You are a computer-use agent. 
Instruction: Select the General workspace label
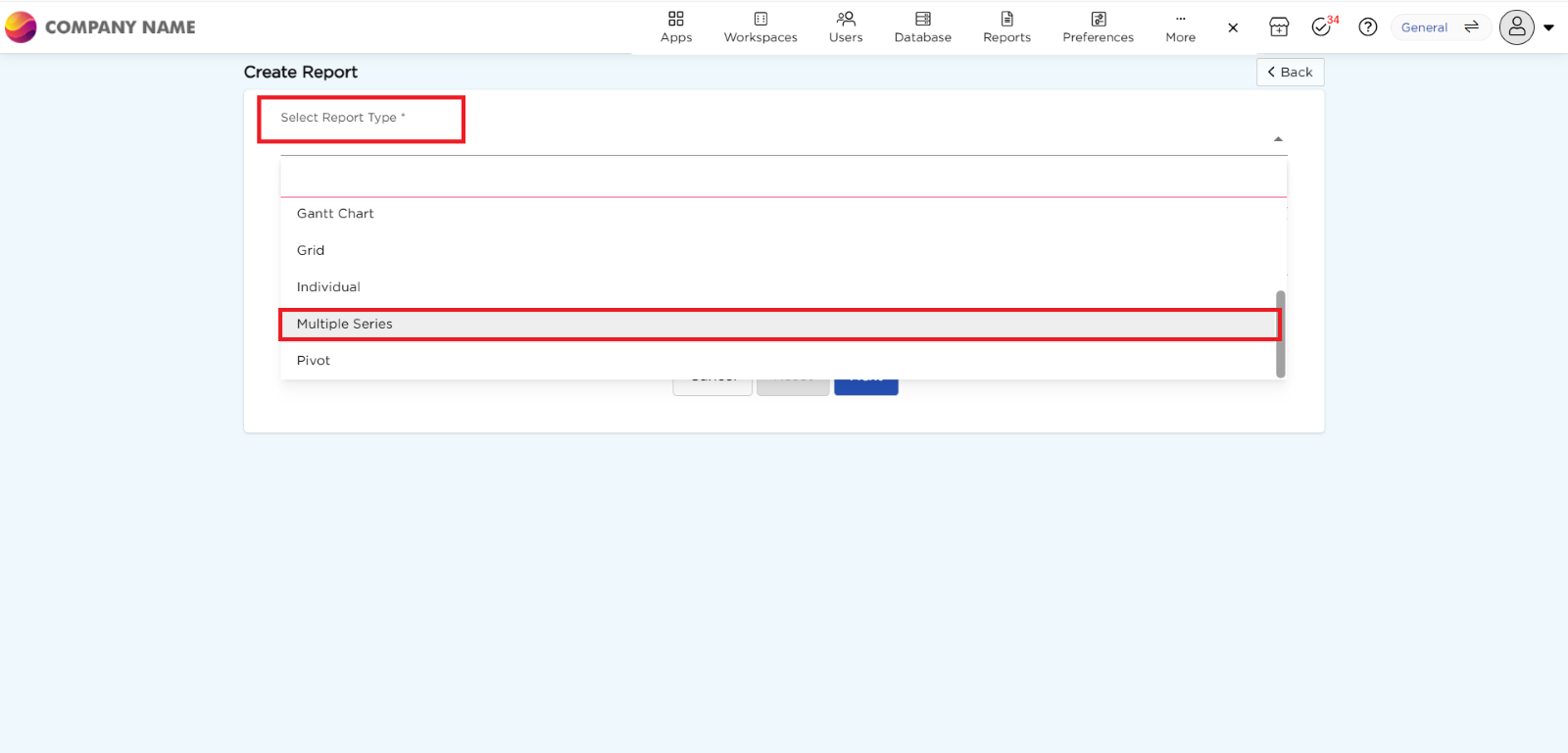[x=1424, y=27]
